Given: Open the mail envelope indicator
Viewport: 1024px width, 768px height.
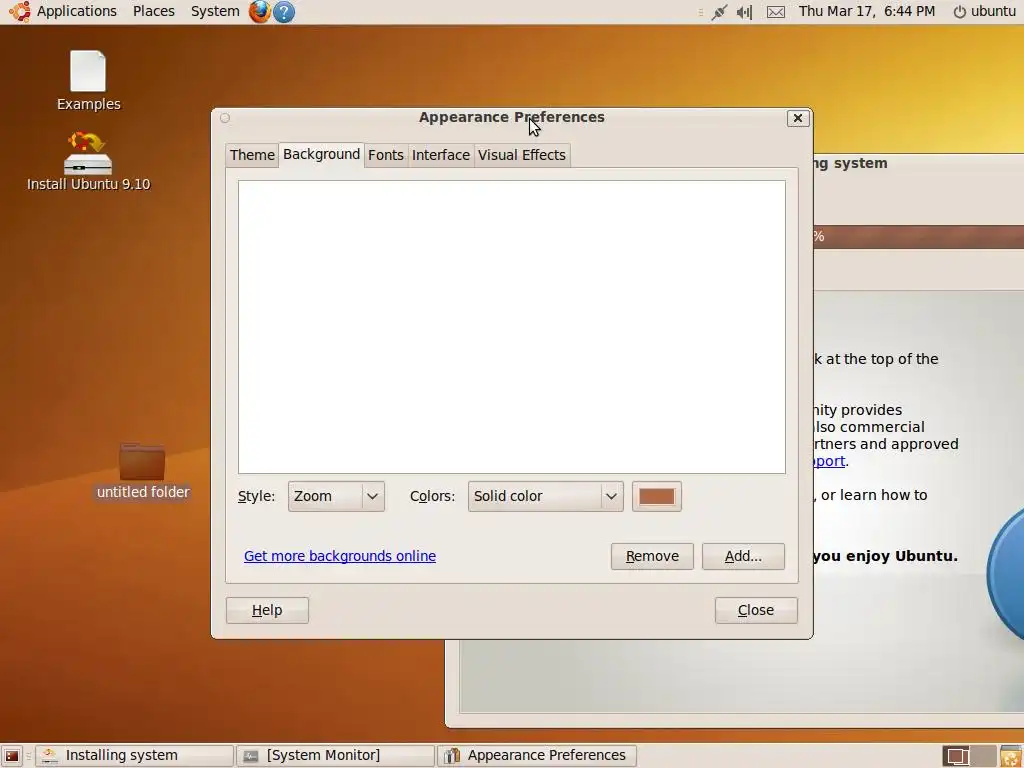Looking at the screenshot, I should 775,12.
